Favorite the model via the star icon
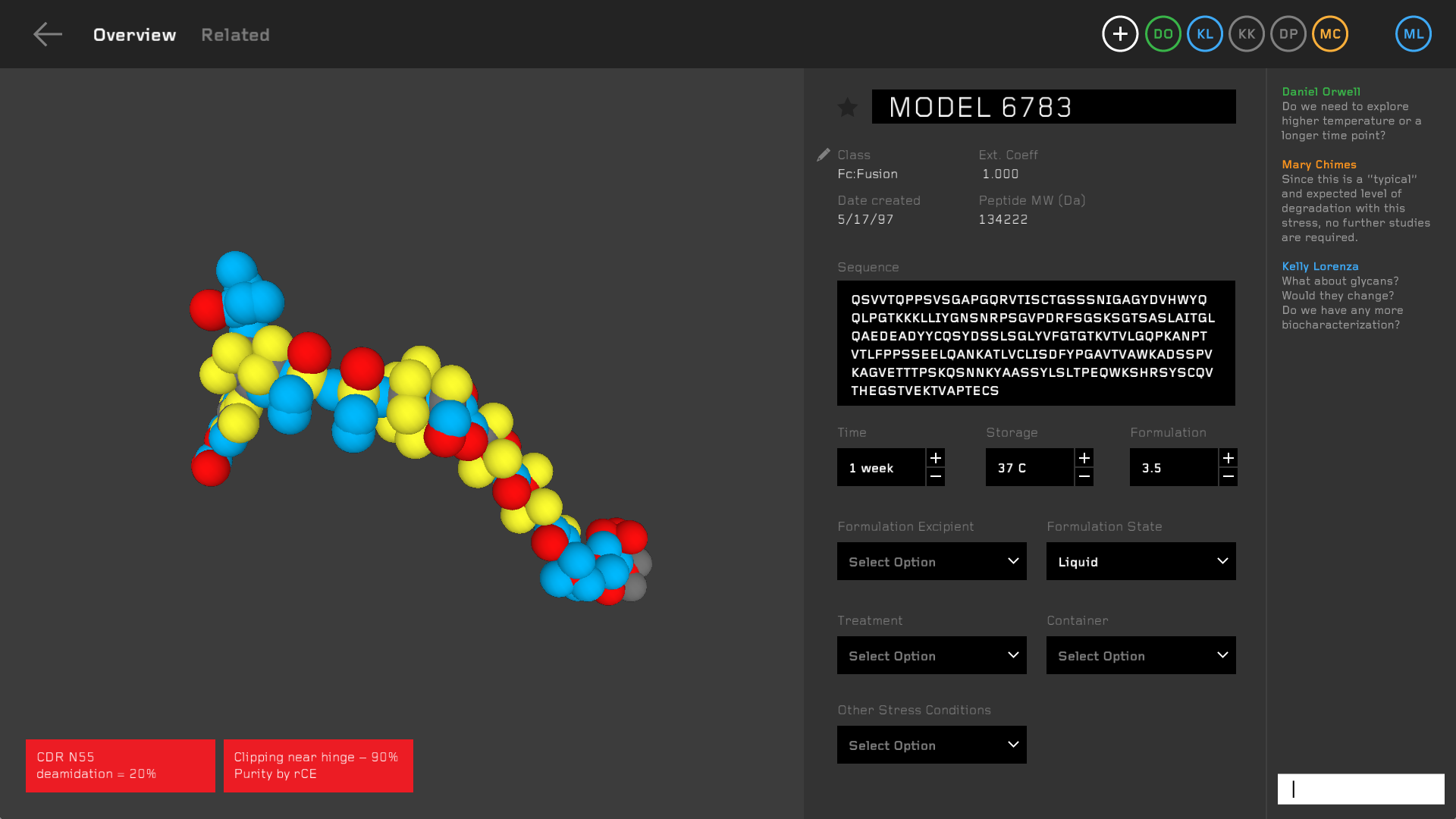Screen dimensions: 1456x819 [847, 107]
